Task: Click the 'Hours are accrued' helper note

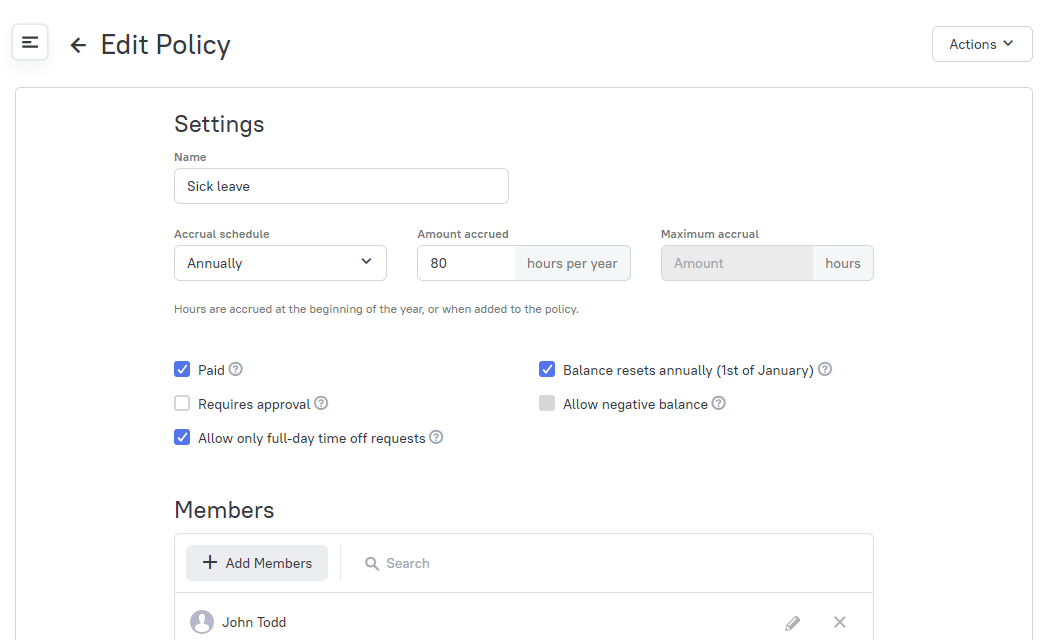Action: pos(376,309)
